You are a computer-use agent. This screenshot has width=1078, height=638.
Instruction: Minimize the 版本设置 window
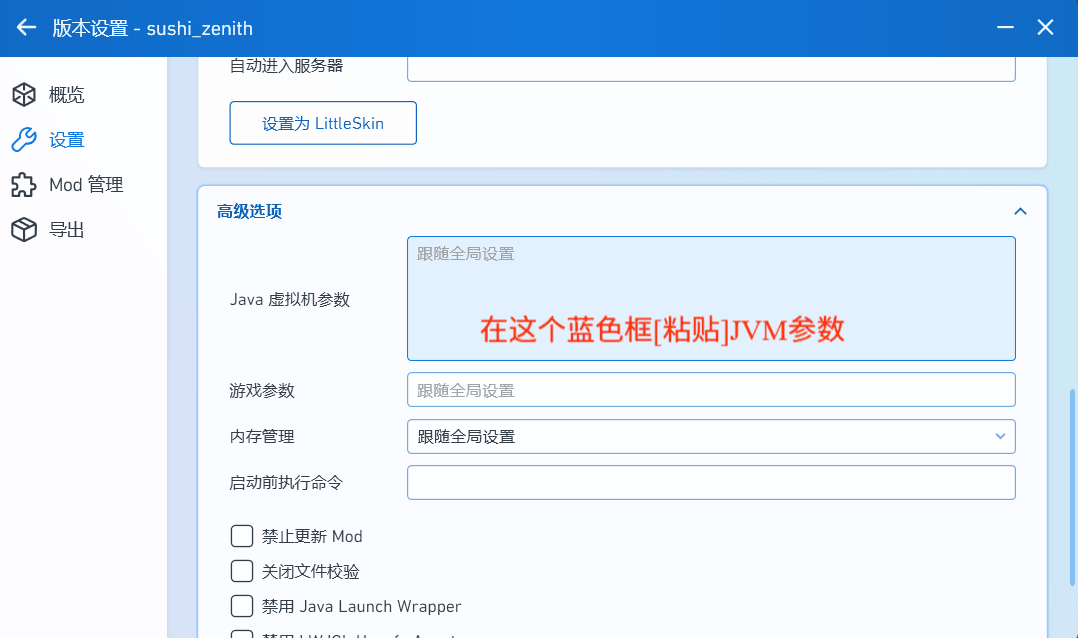[1005, 28]
